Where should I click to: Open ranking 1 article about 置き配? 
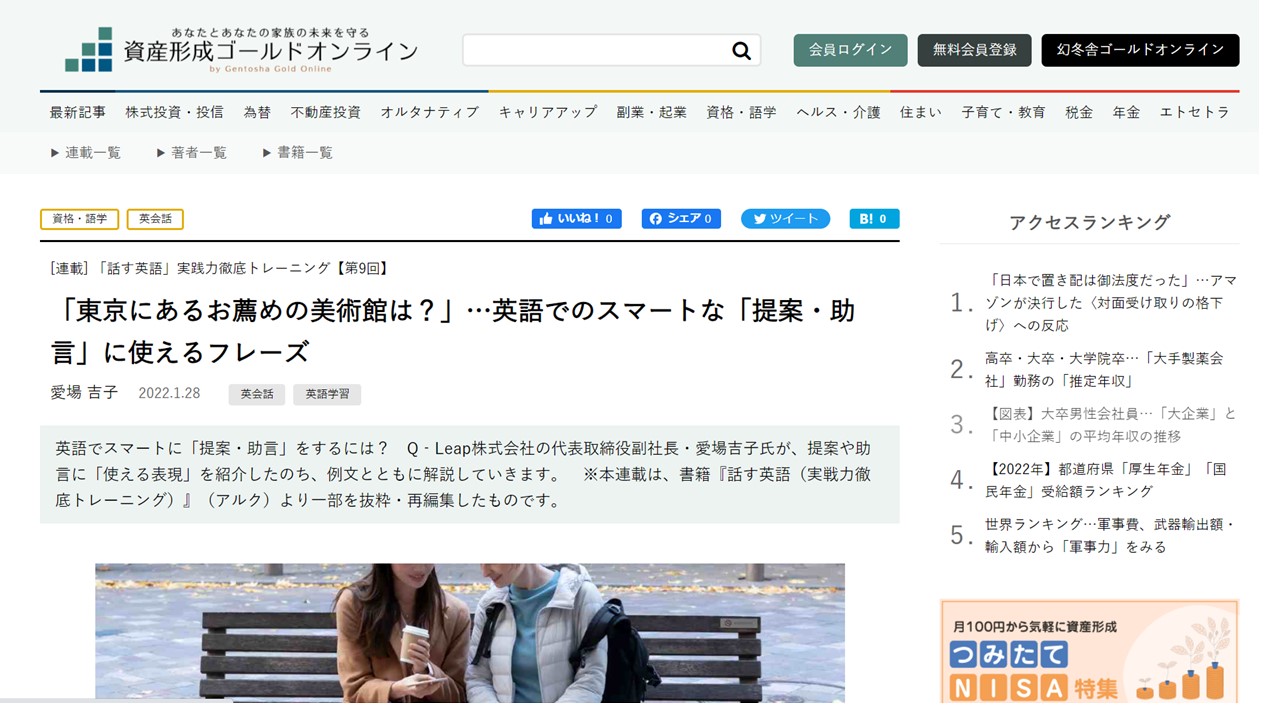point(1111,302)
